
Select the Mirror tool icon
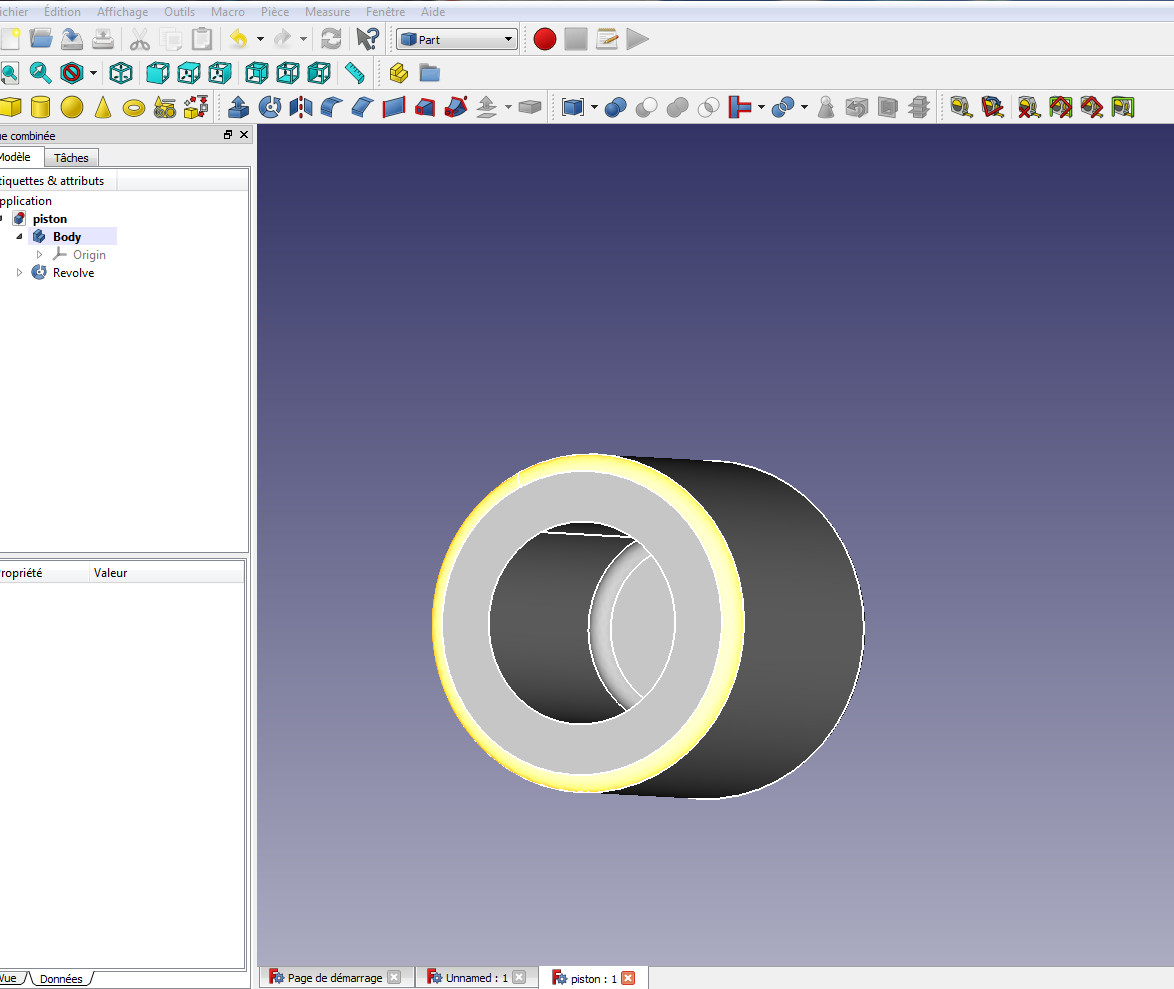pyautogui.click(x=300, y=107)
